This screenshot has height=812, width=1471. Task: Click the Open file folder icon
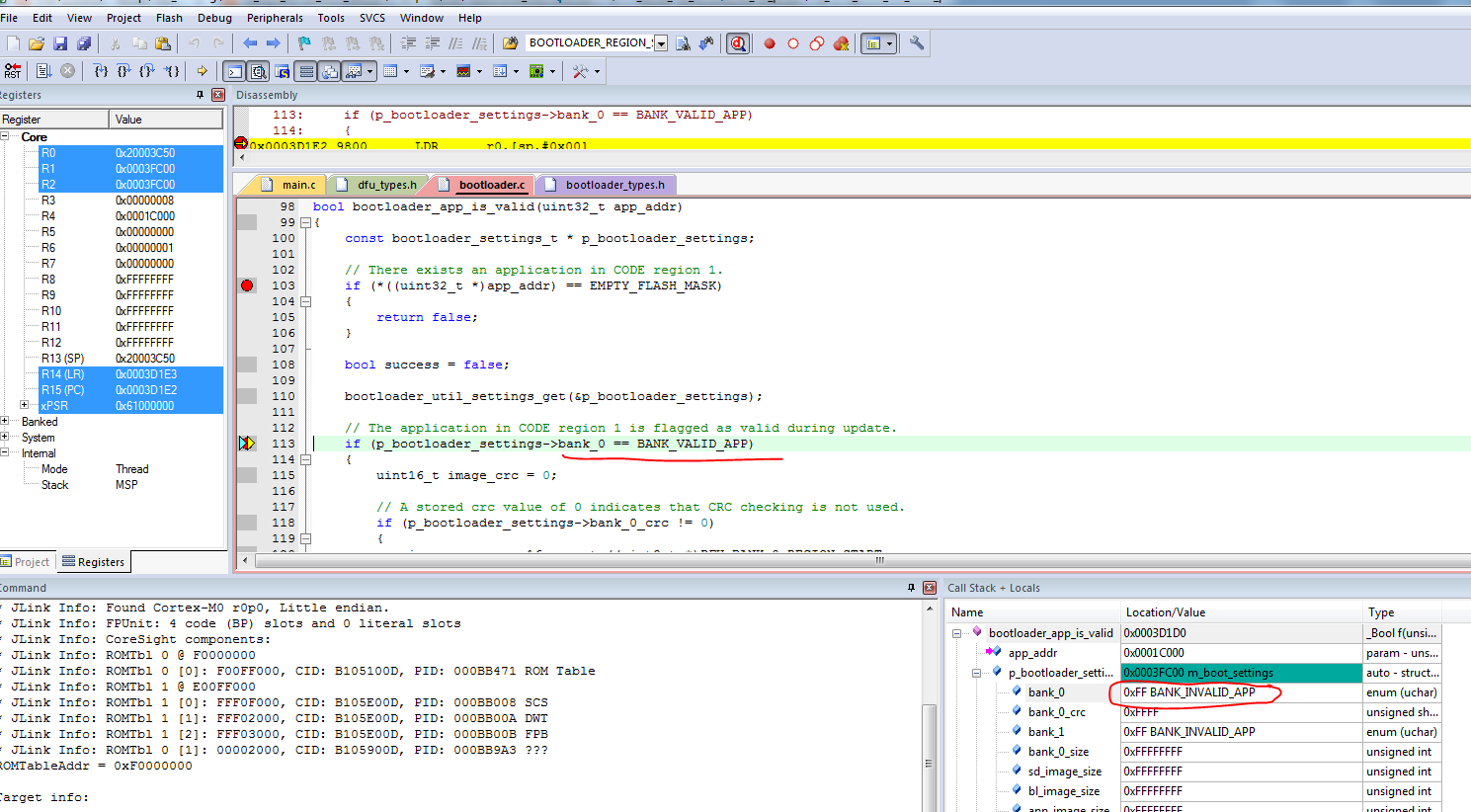pos(37,43)
